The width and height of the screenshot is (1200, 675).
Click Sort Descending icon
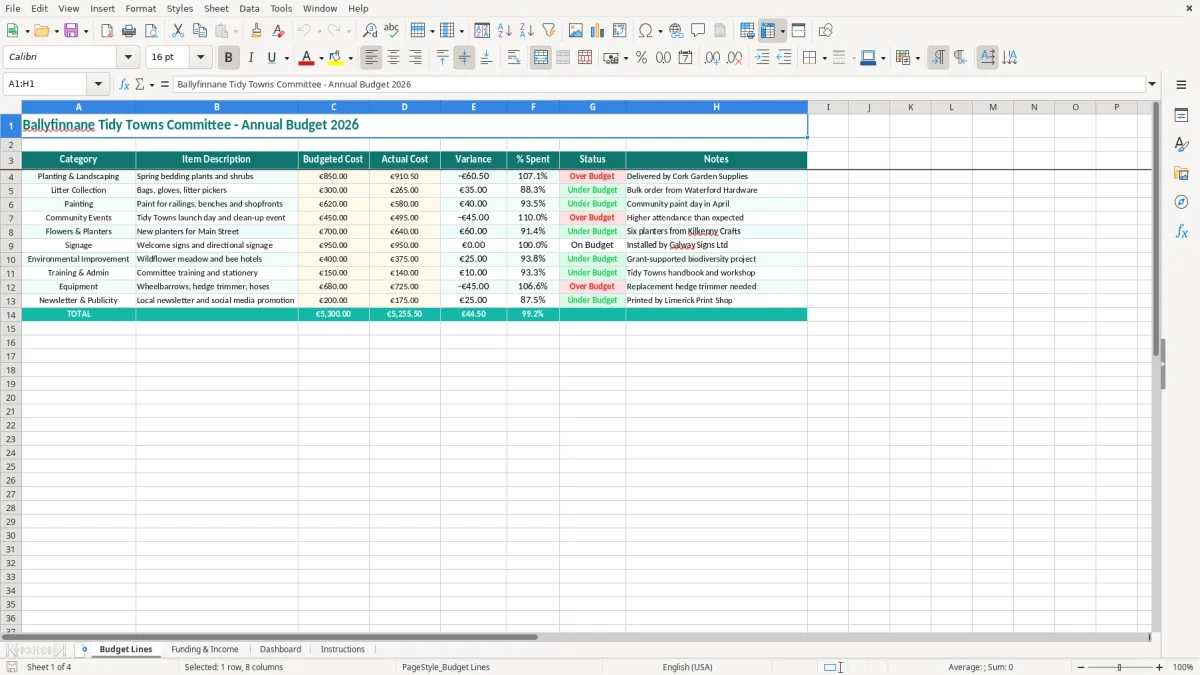click(x=527, y=31)
